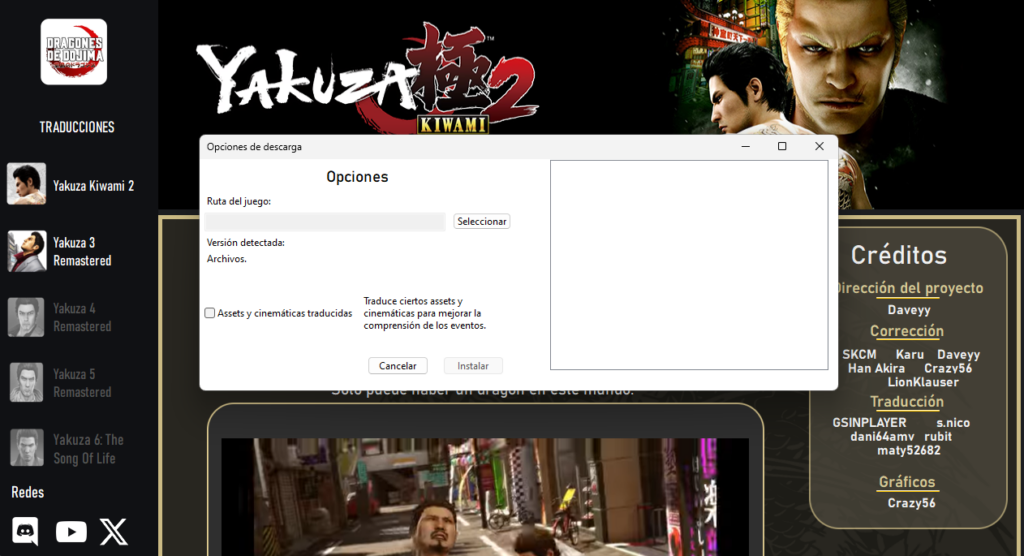The height and width of the screenshot is (556, 1024).
Task: Click the empty log panel in dialog
Action: [x=689, y=265]
